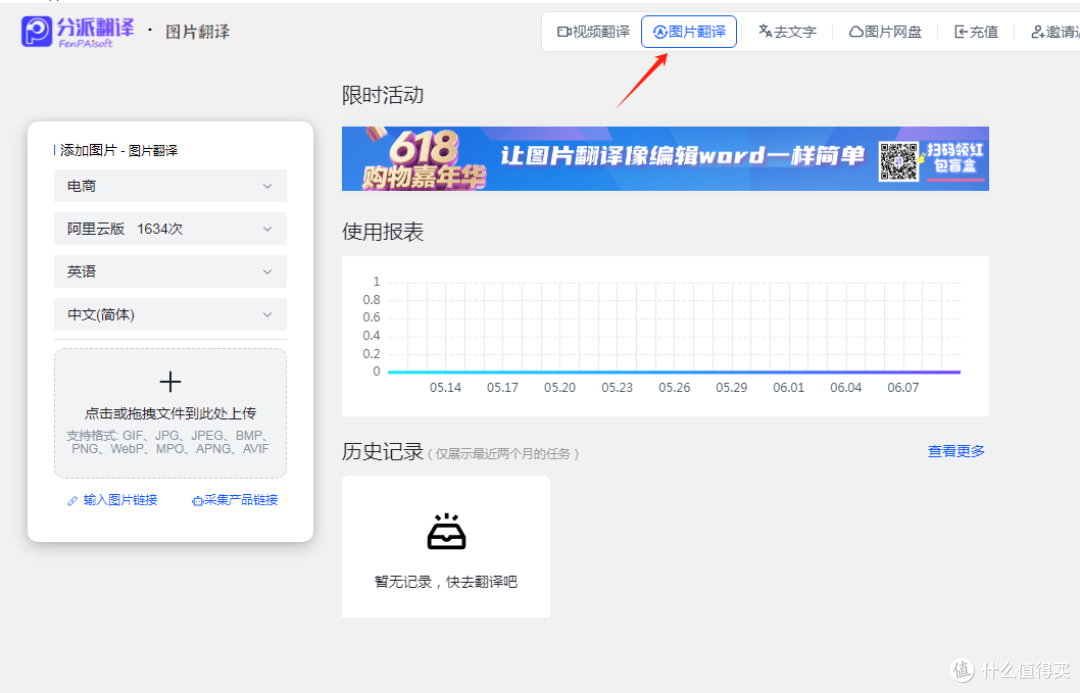Image resolution: width=1080 pixels, height=693 pixels.
Task: Open the 图片网盘 image cloud drive tab
Action: pos(885,32)
